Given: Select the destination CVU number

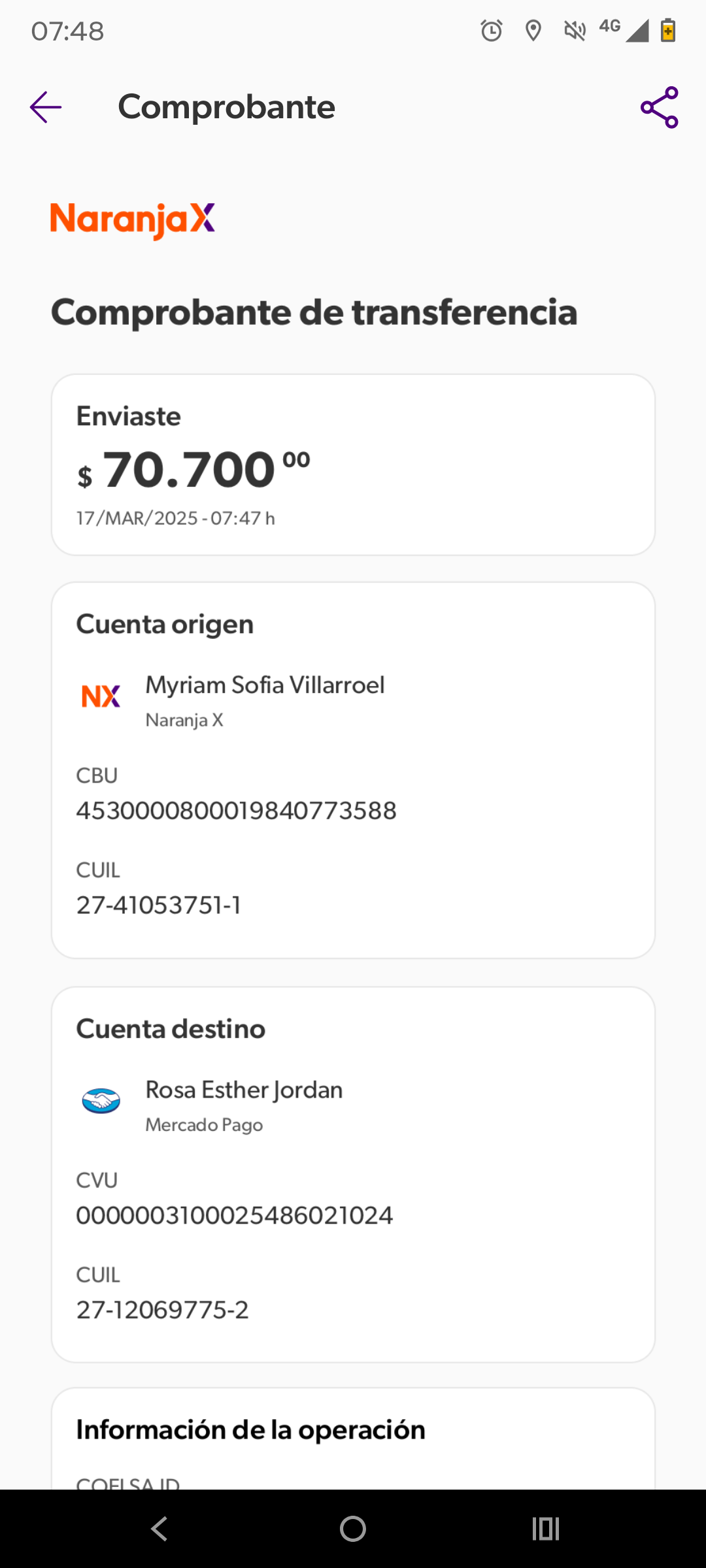Looking at the screenshot, I should pos(234,1216).
